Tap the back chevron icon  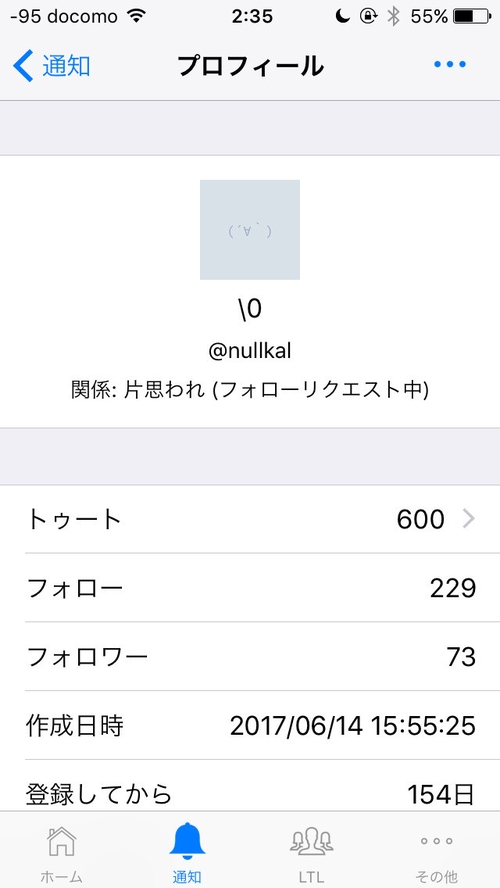[x=23, y=66]
